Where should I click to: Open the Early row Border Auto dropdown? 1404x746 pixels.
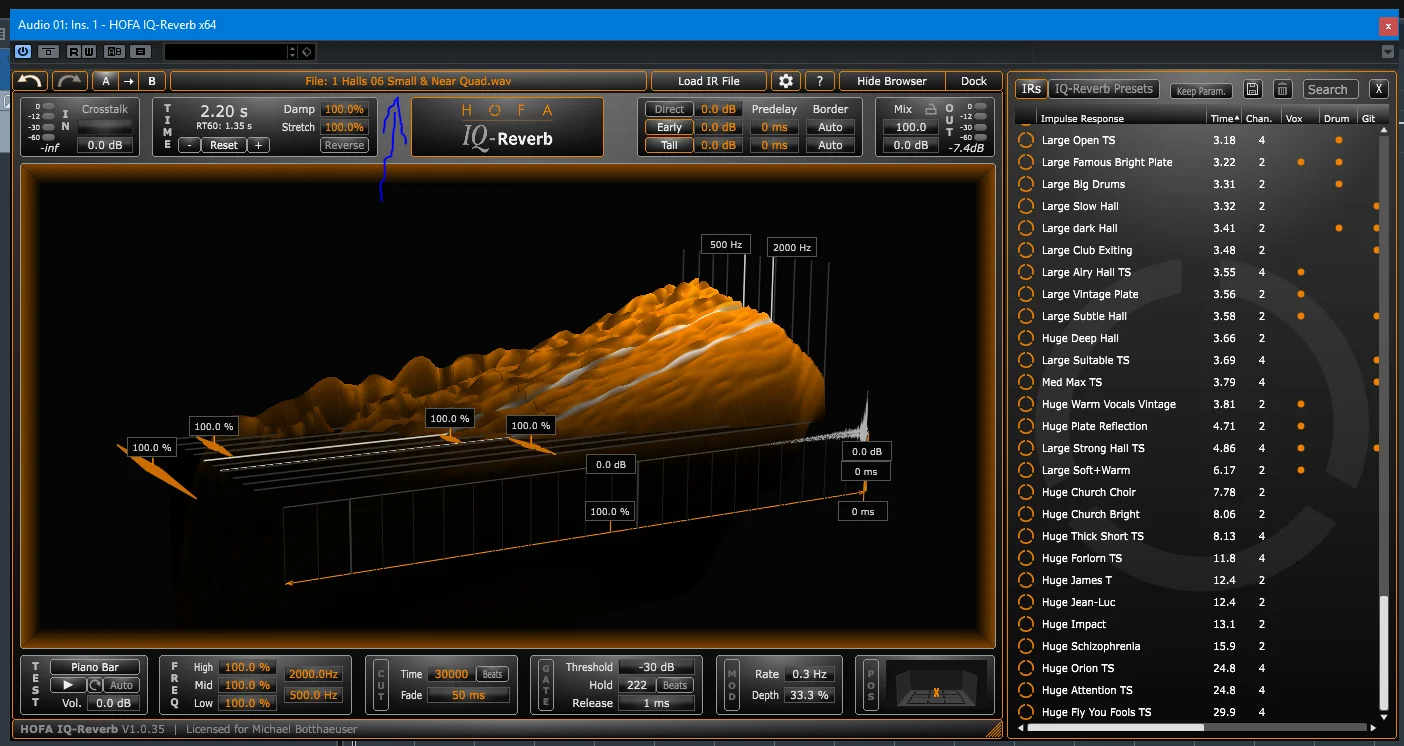click(830, 127)
